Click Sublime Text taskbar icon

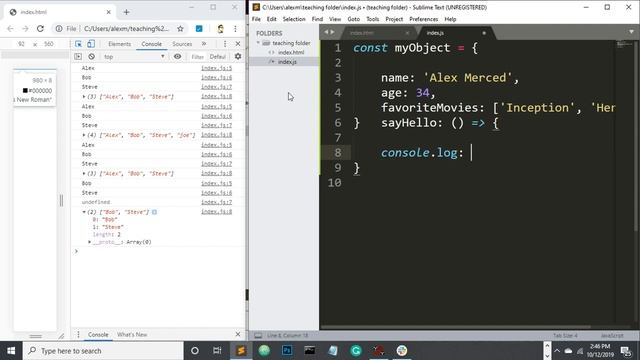241,351
